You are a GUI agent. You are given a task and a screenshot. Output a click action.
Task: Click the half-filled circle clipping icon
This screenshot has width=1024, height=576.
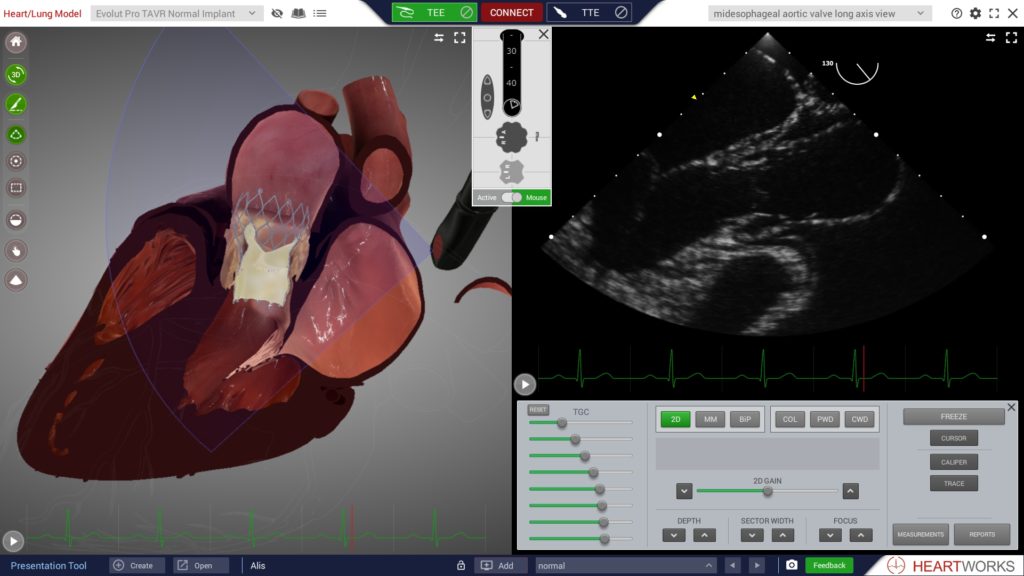[x=16, y=220]
